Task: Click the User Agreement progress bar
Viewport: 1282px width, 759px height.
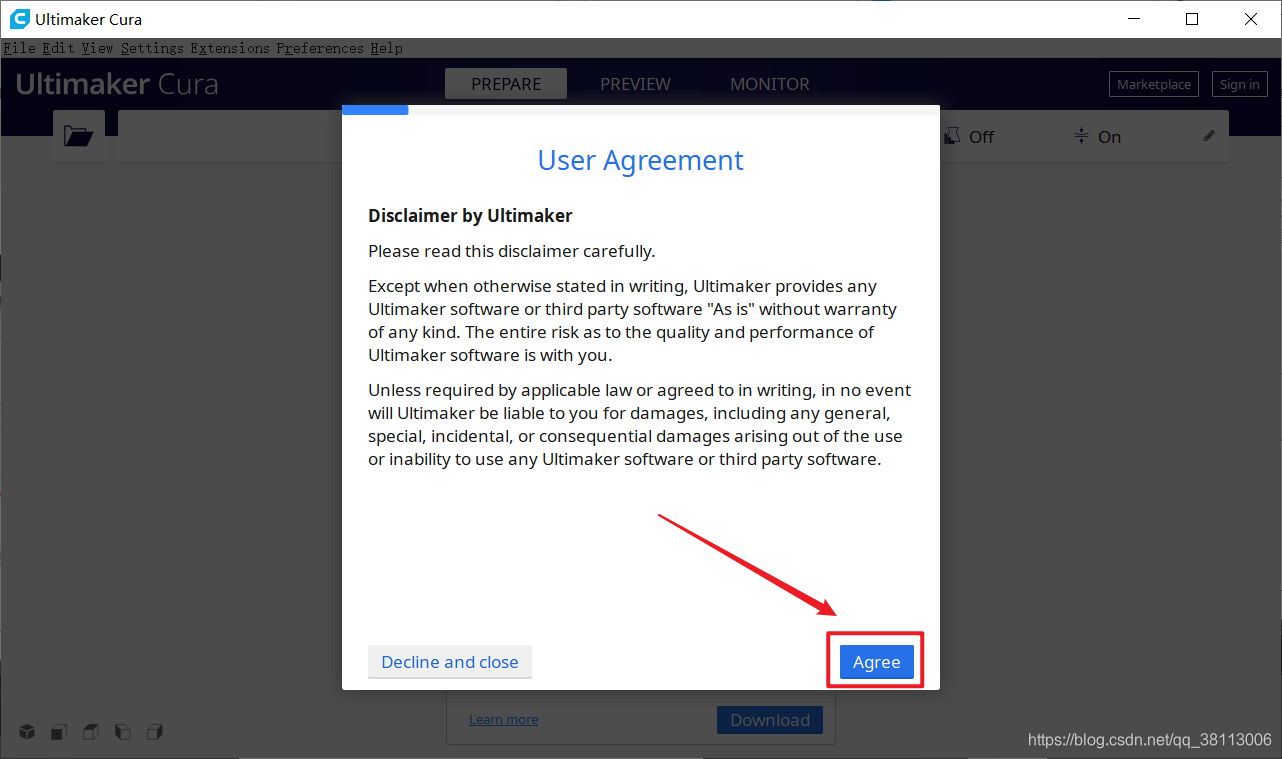Action: [x=641, y=110]
